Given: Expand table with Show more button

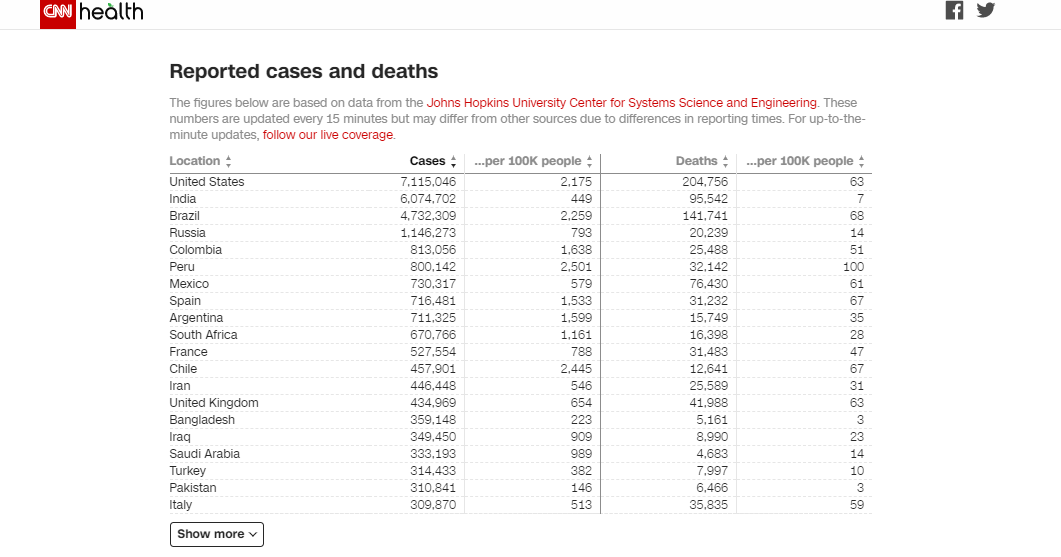Looking at the screenshot, I should pos(216,534).
